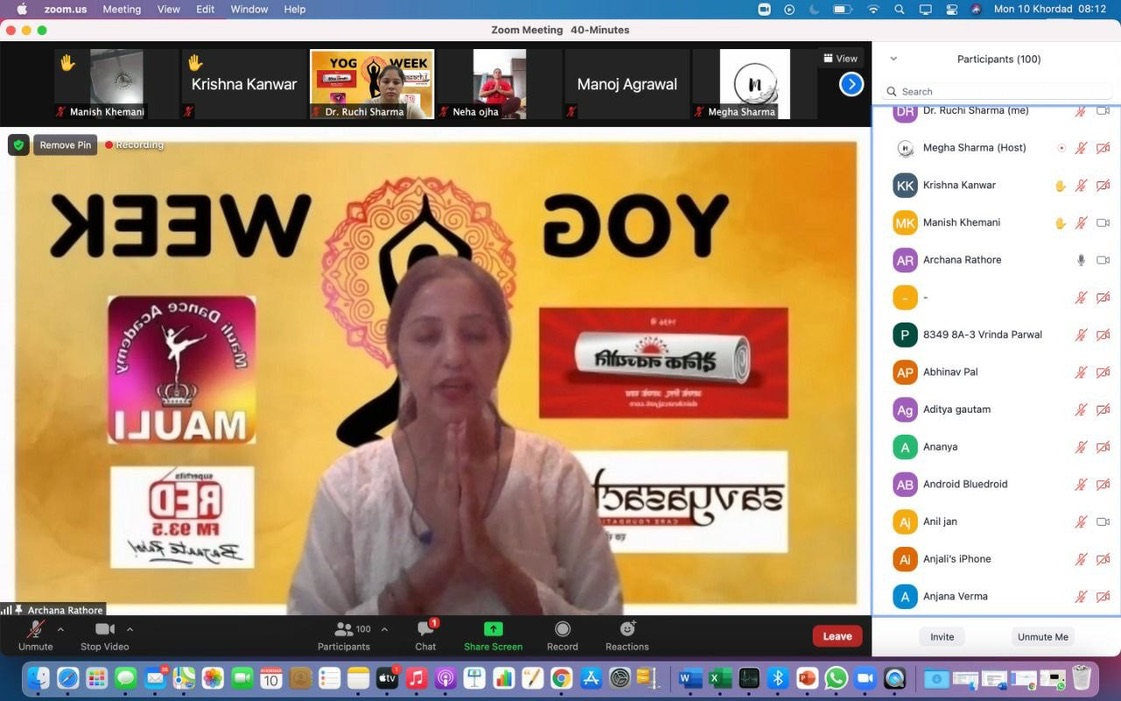This screenshot has height=701, width=1121.
Task: Open the Reactions smiley icon
Action: pyautogui.click(x=628, y=628)
